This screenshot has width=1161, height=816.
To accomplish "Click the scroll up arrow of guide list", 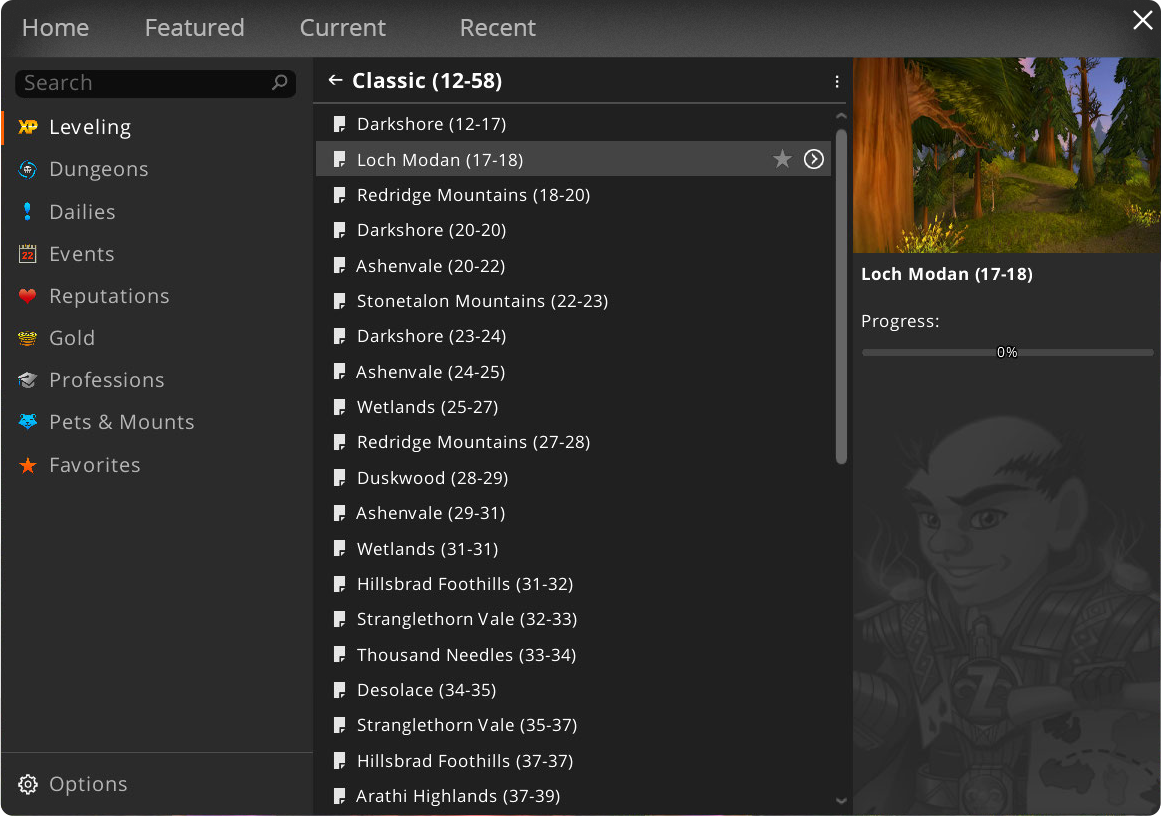I will (841, 116).
